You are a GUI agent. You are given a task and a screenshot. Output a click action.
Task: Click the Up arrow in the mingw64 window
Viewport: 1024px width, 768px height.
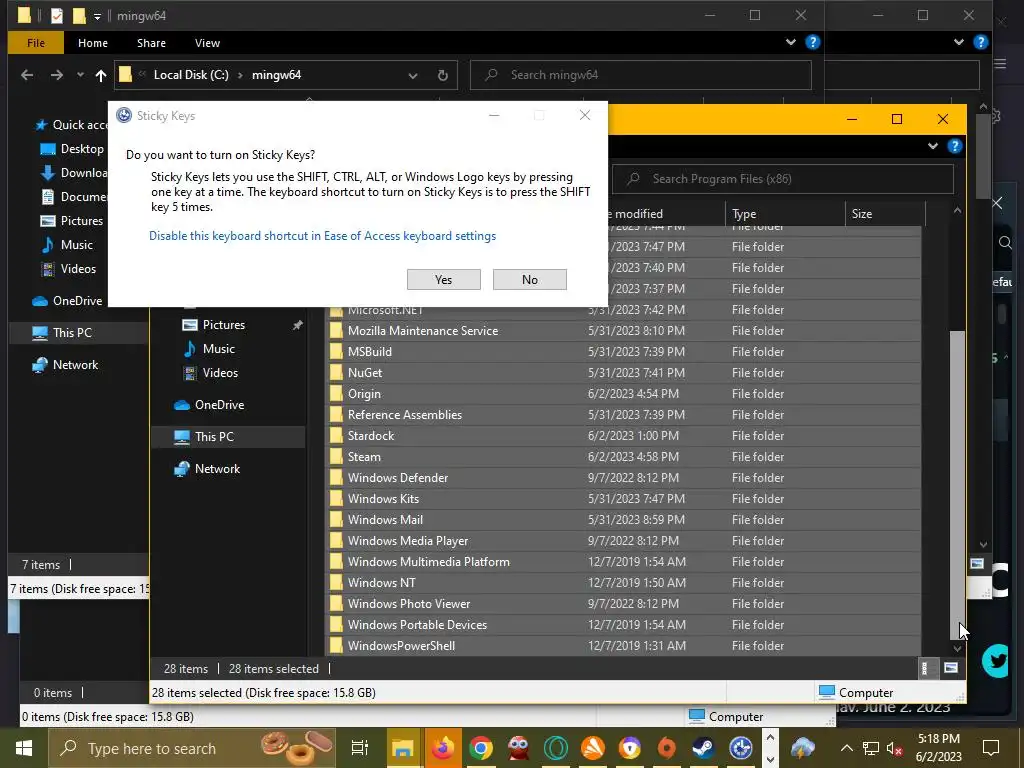click(101, 75)
